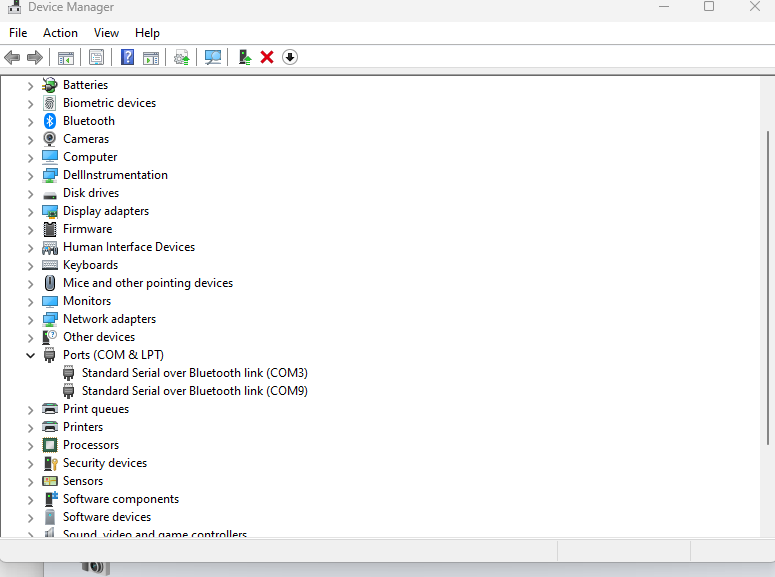Viewport: 775px width, 577px height.
Task: Select the Monitors label
Action: [87, 301]
